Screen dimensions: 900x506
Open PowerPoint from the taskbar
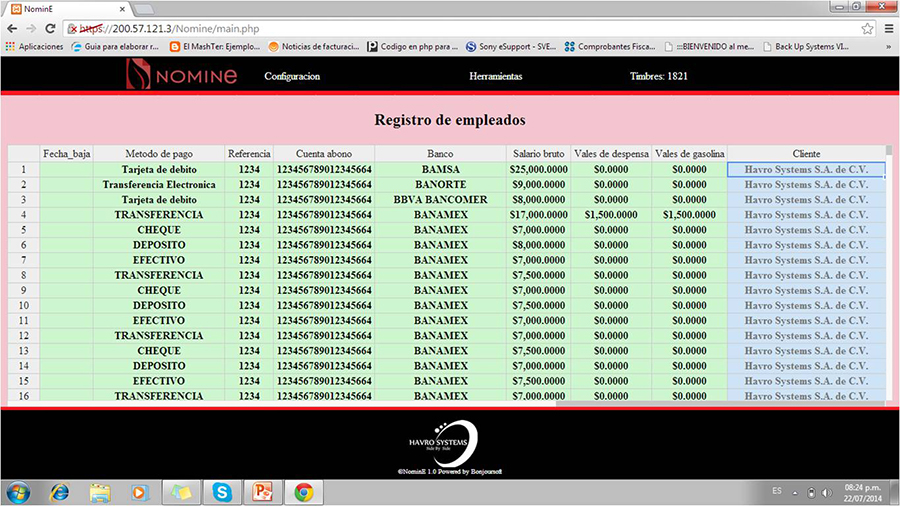[x=263, y=492]
